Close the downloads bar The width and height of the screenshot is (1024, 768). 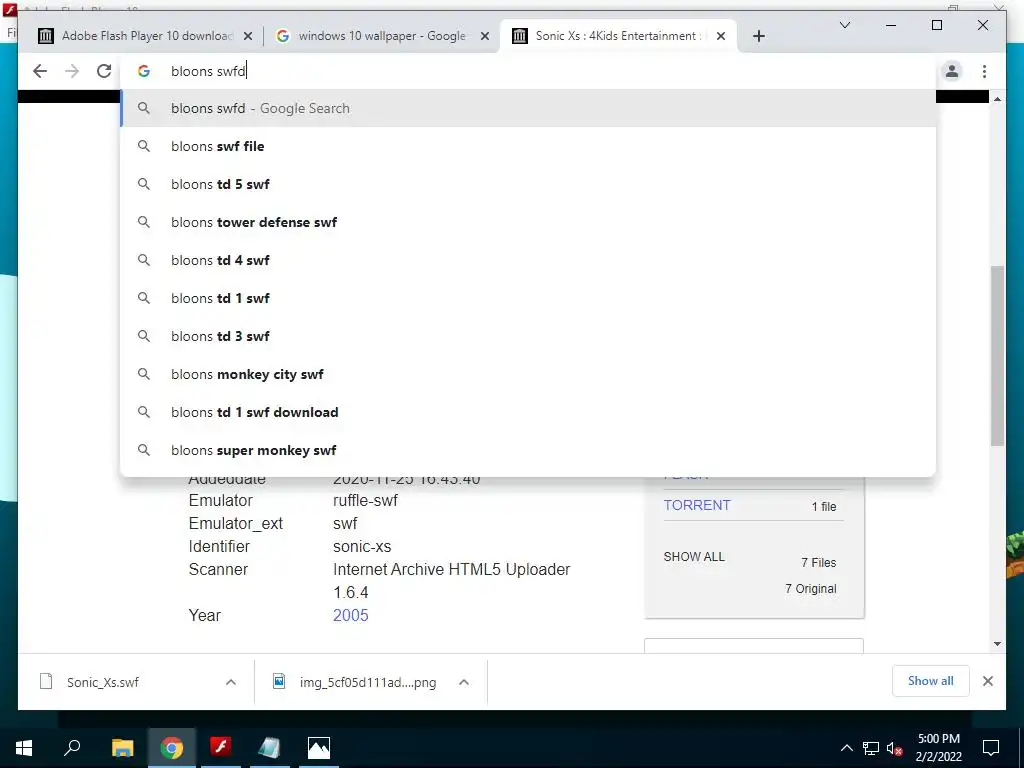coord(988,681)
